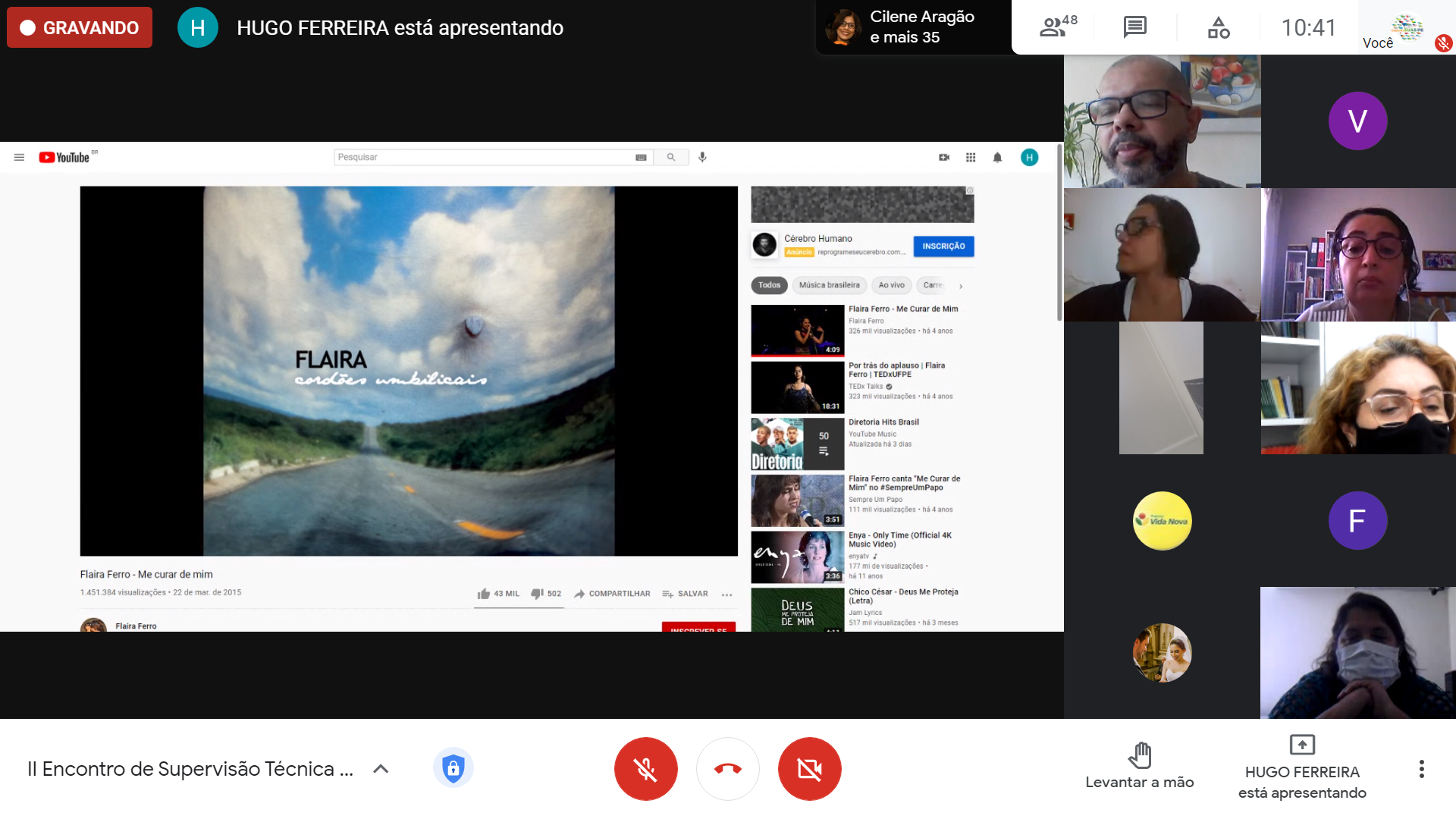This screenshot has width=1456, height=819.
Task: Expand meeting details chevron arrow
Action: (x=381, y=769)
